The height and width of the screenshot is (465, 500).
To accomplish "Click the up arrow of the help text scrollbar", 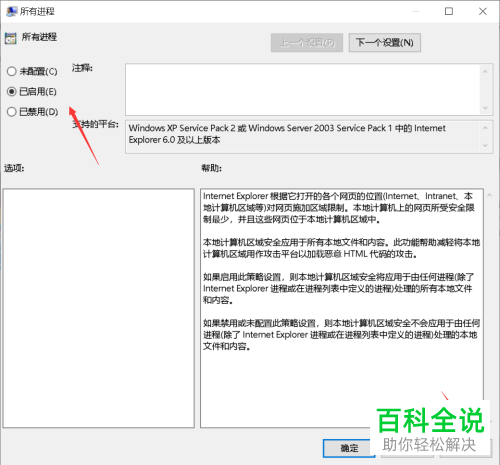I will [489, 195].
